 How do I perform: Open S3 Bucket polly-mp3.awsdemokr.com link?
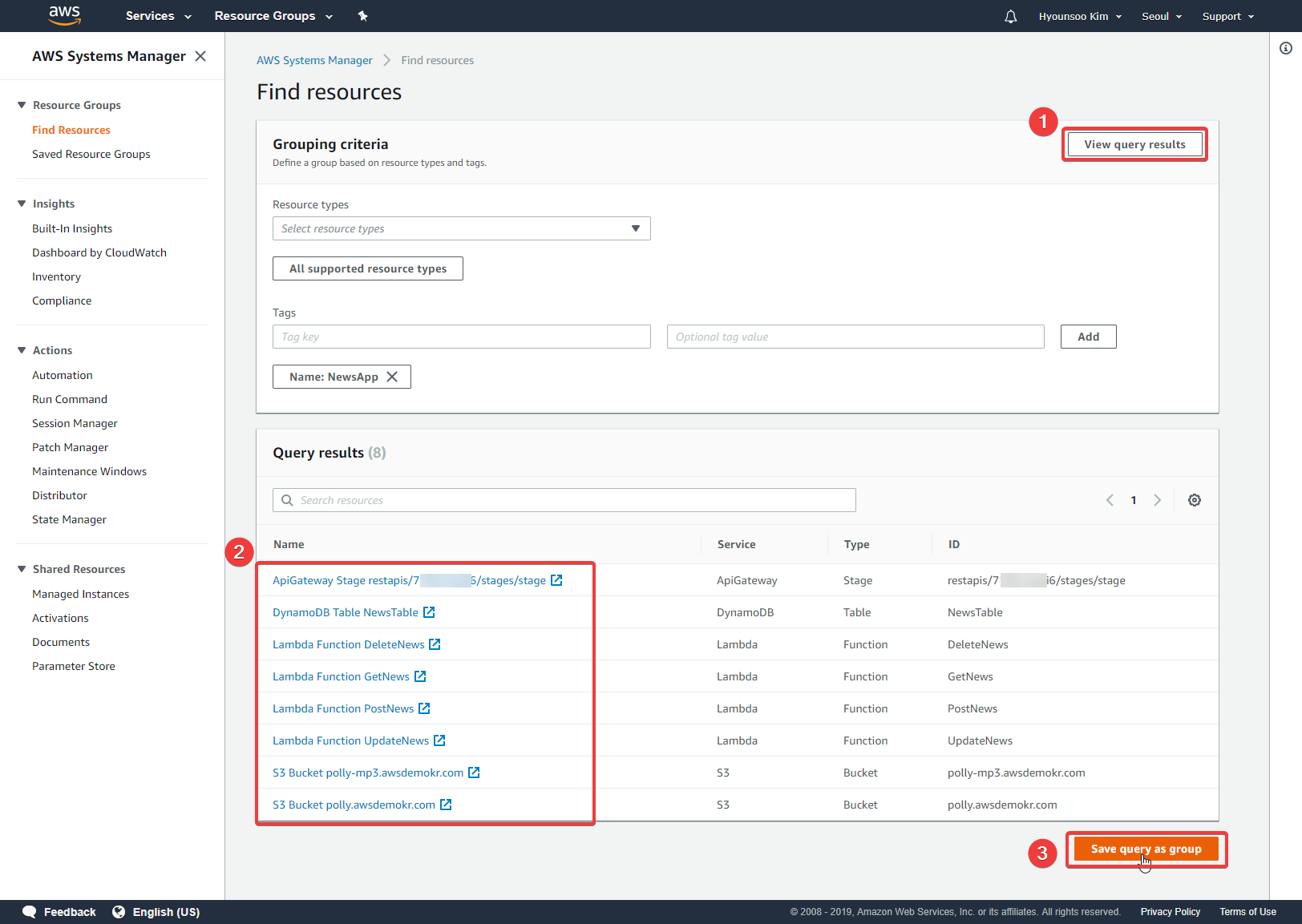coord(368,773)
